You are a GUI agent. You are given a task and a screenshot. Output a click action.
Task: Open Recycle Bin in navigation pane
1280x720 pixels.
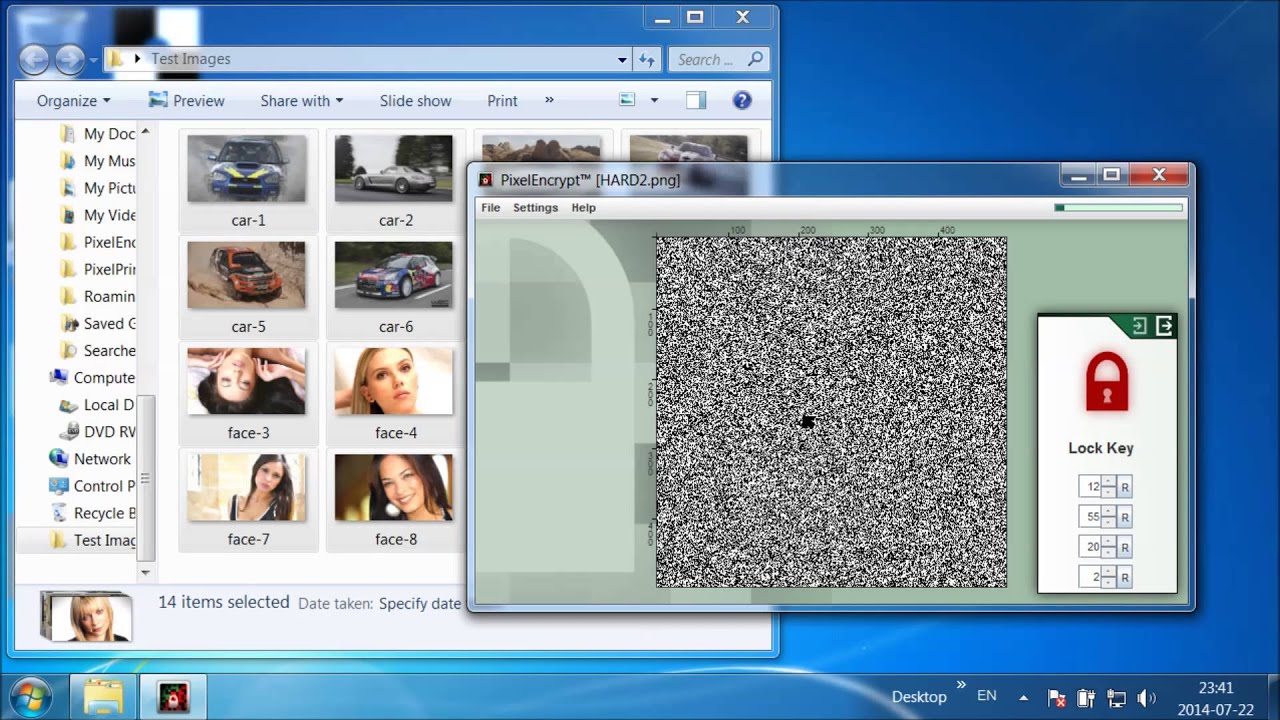(92, 513)
